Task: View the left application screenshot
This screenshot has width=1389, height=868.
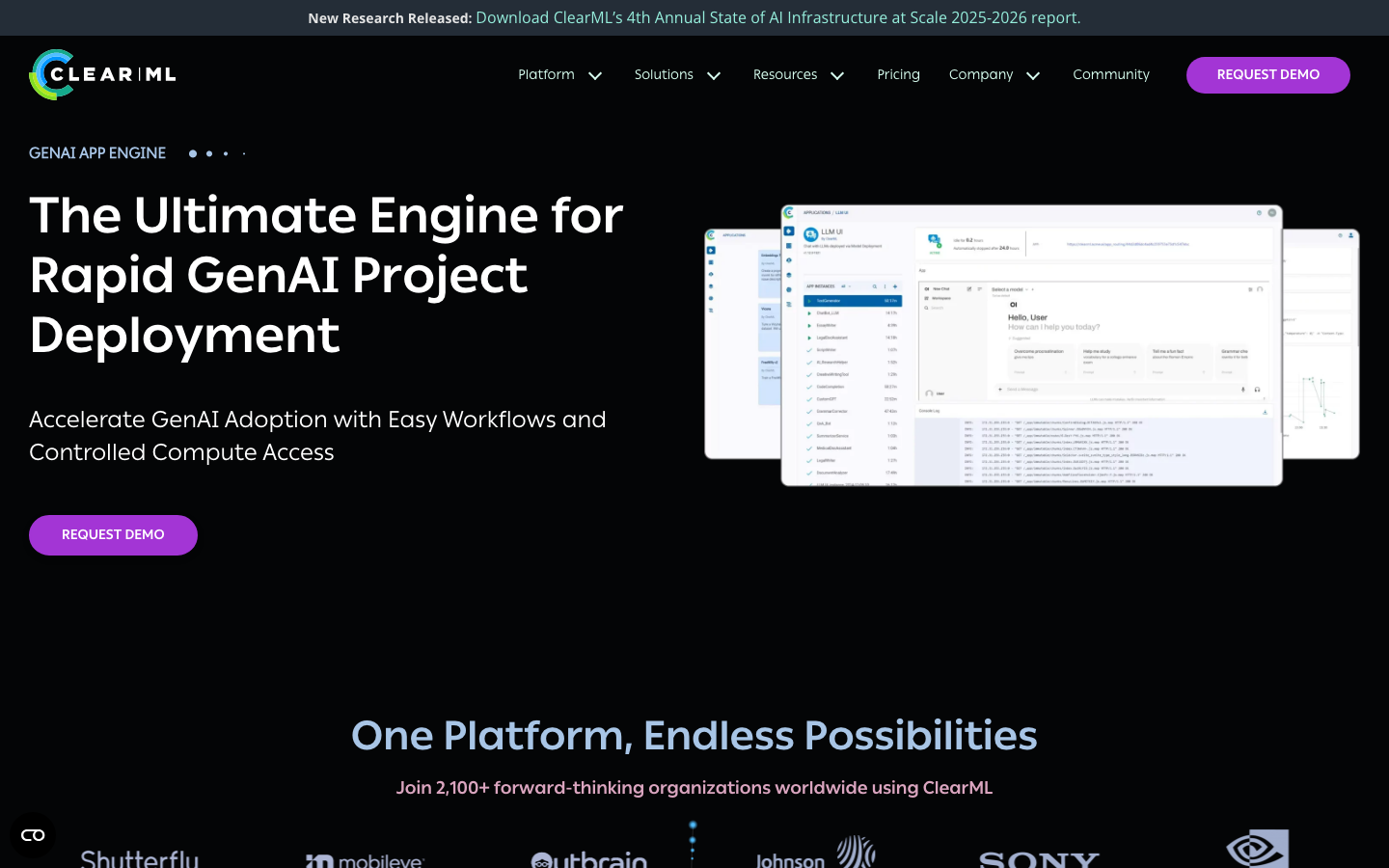Action: 743,343
